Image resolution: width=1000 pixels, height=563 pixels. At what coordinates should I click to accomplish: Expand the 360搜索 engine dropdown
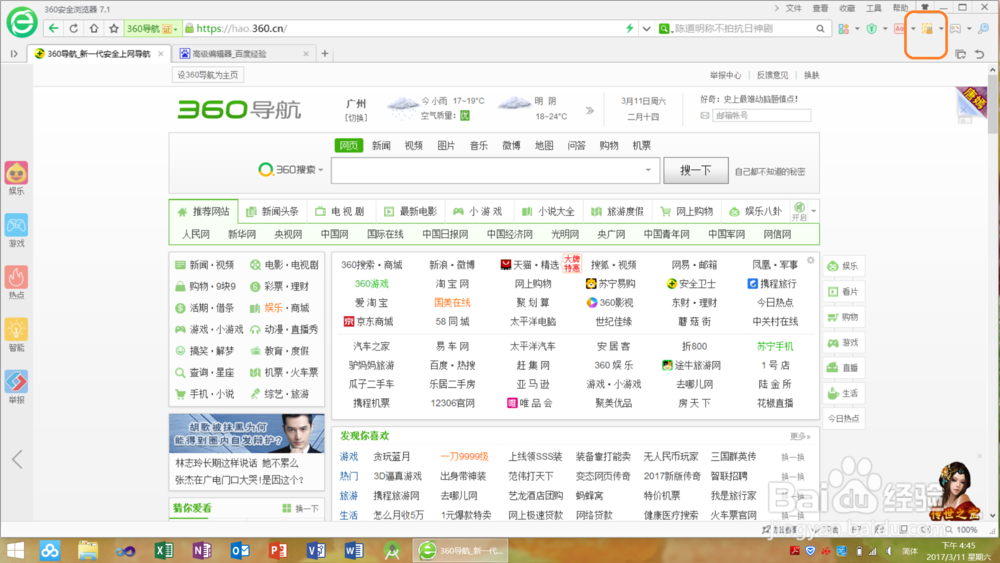click(321, 170)
